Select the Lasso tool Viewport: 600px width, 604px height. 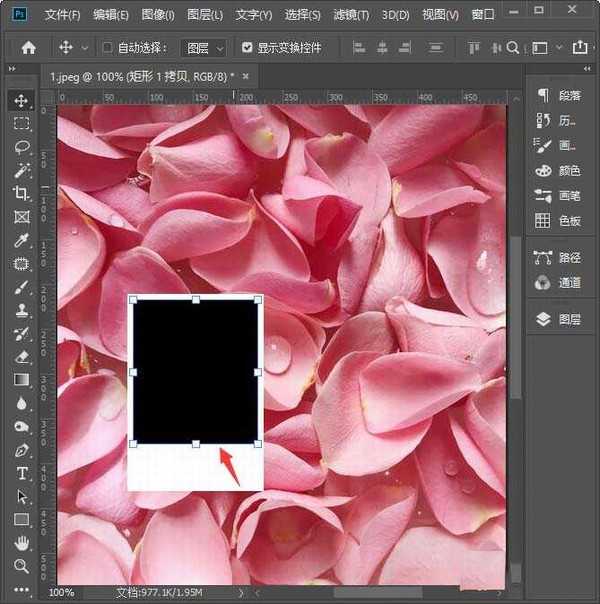point(21,147)
